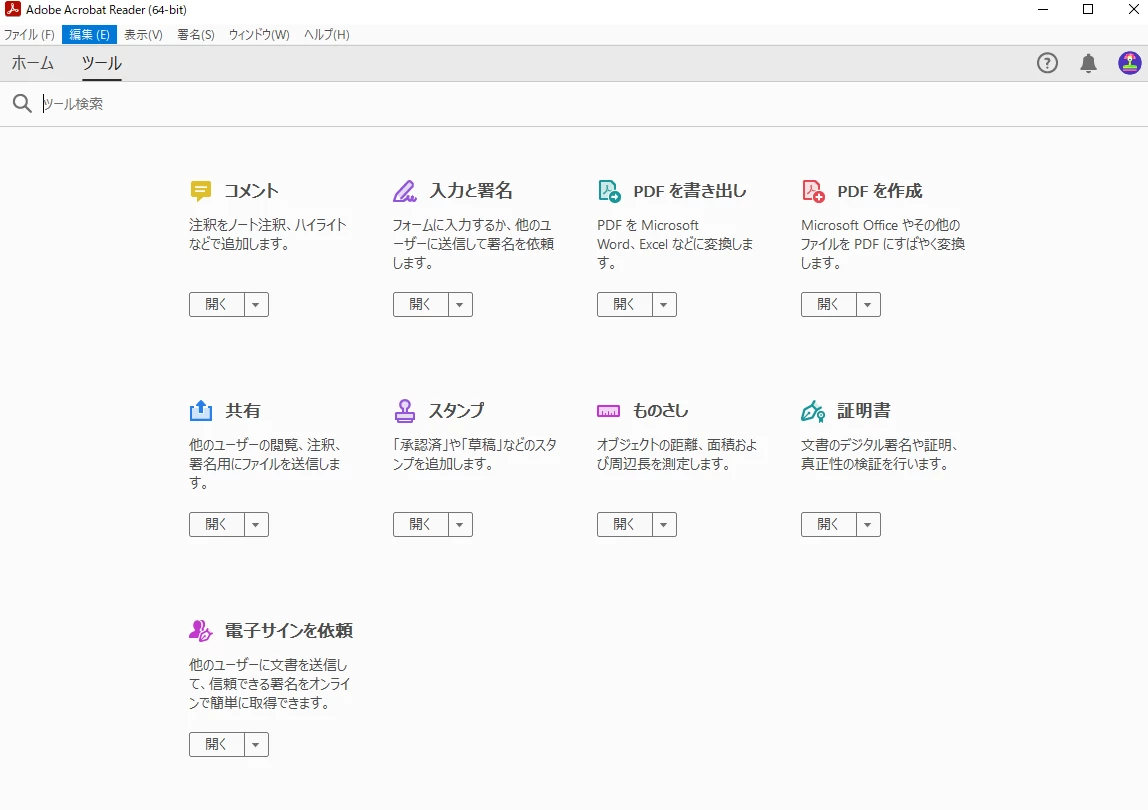
Task: Open the 入力と署名 tool with 開く
Action: pos(421,305)
